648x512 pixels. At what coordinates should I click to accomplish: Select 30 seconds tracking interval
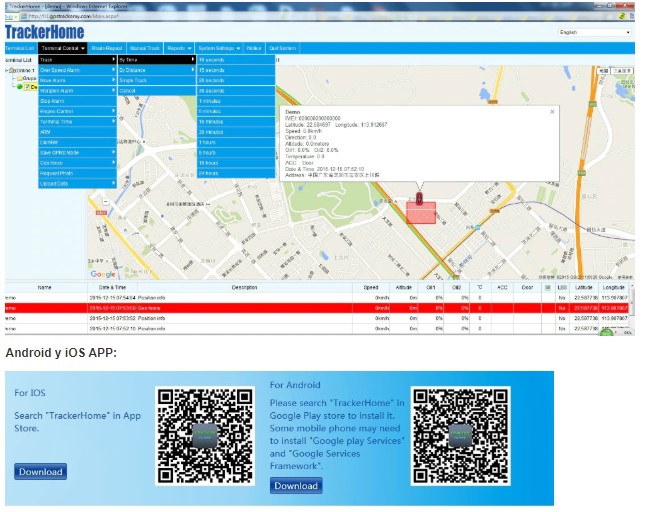coord(236,91)
